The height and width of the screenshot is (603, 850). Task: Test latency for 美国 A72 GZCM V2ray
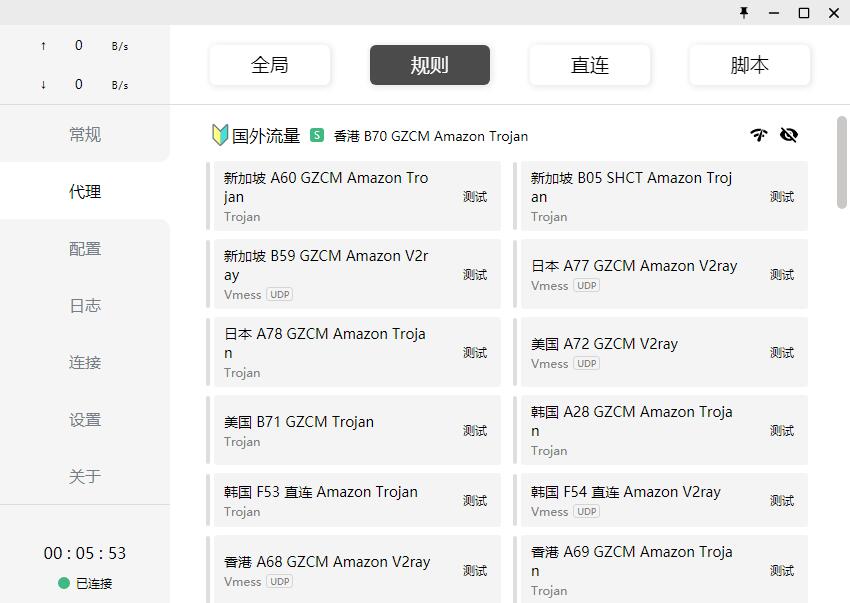coord(782,353)
